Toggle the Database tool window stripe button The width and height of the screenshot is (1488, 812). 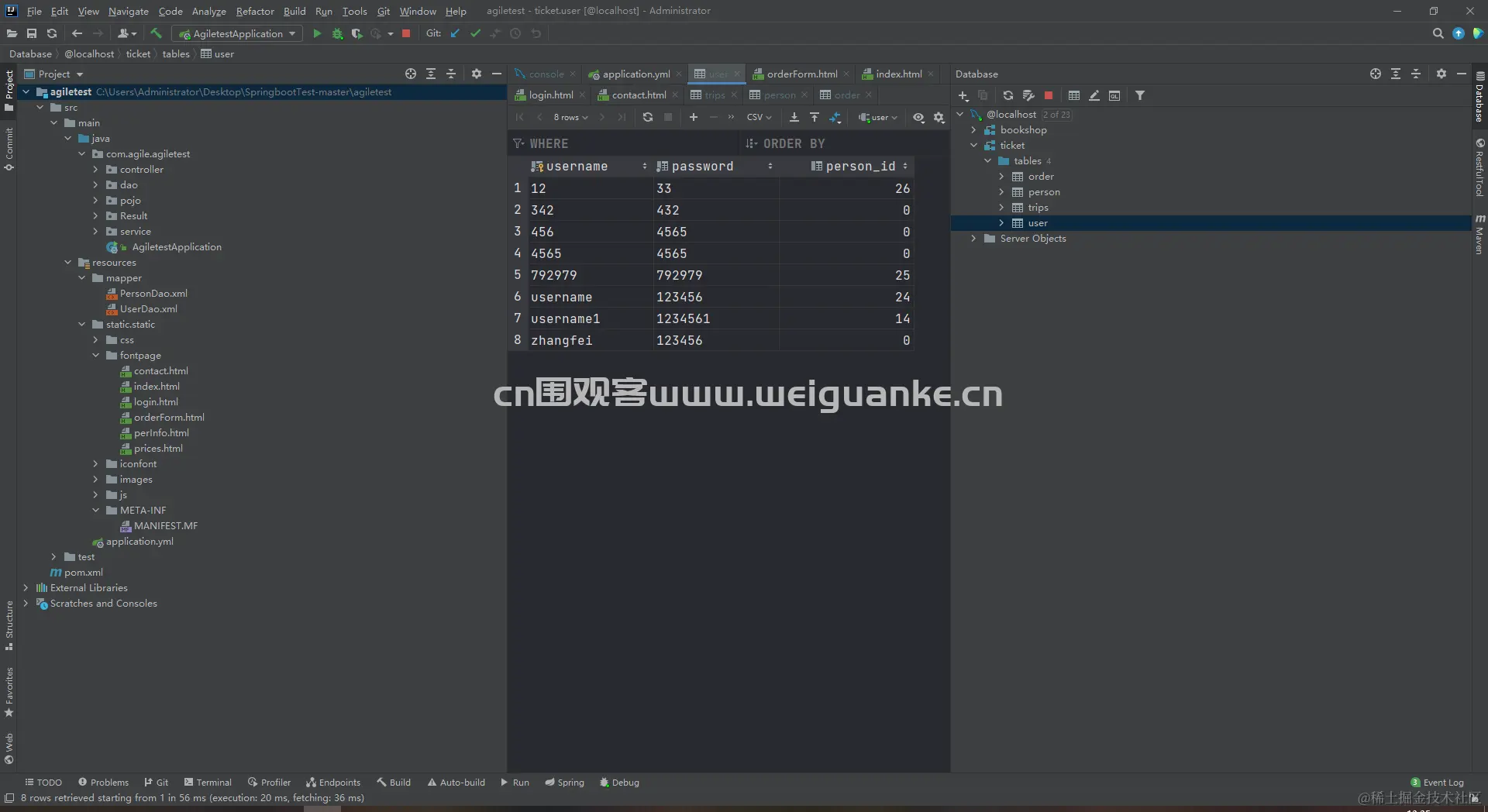tap(1479, 97)
